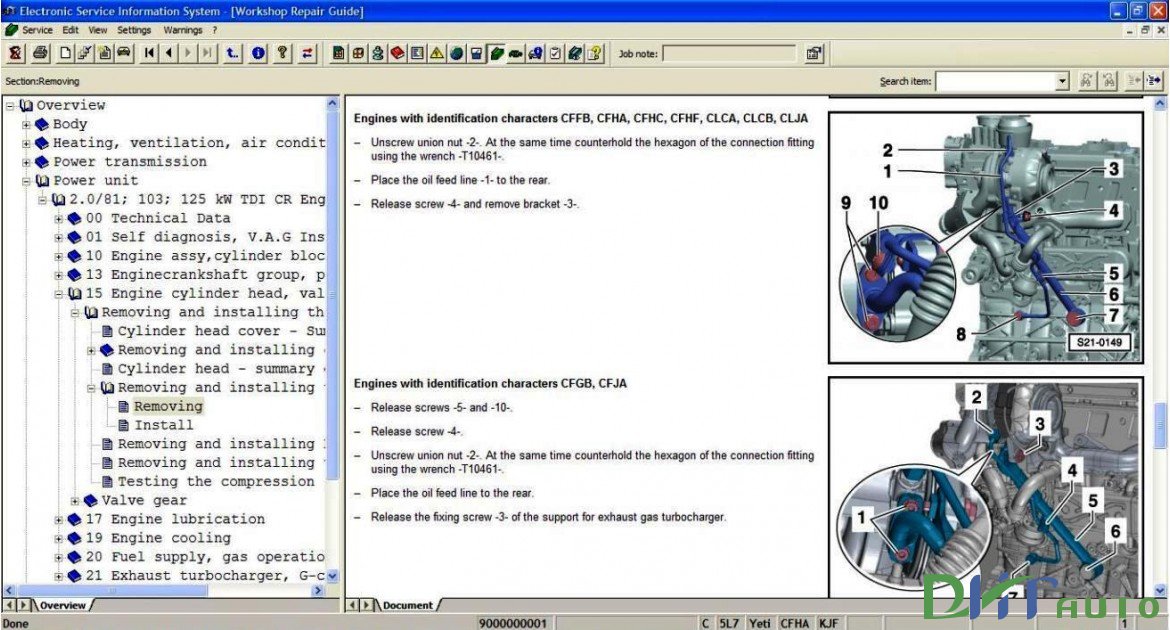
Task: Open the View menu
Action: [x=98, y=30]
